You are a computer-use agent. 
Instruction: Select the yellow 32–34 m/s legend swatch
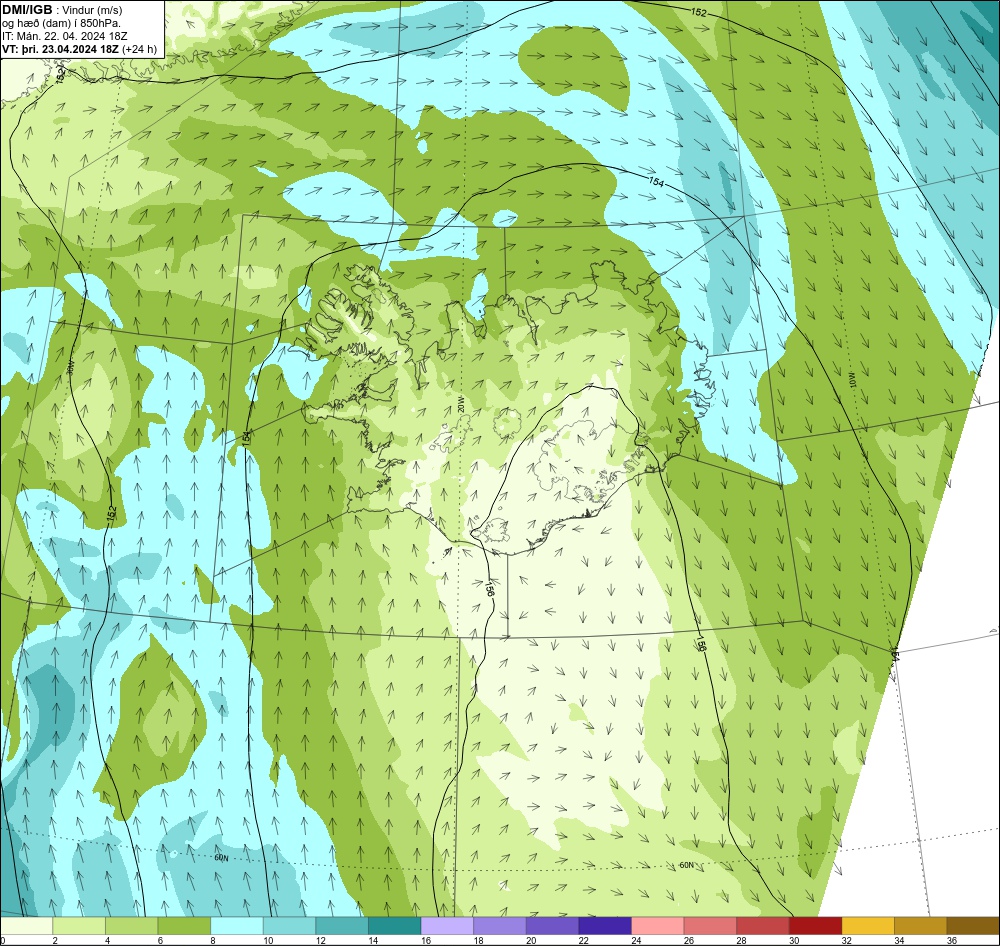point(868,926)
